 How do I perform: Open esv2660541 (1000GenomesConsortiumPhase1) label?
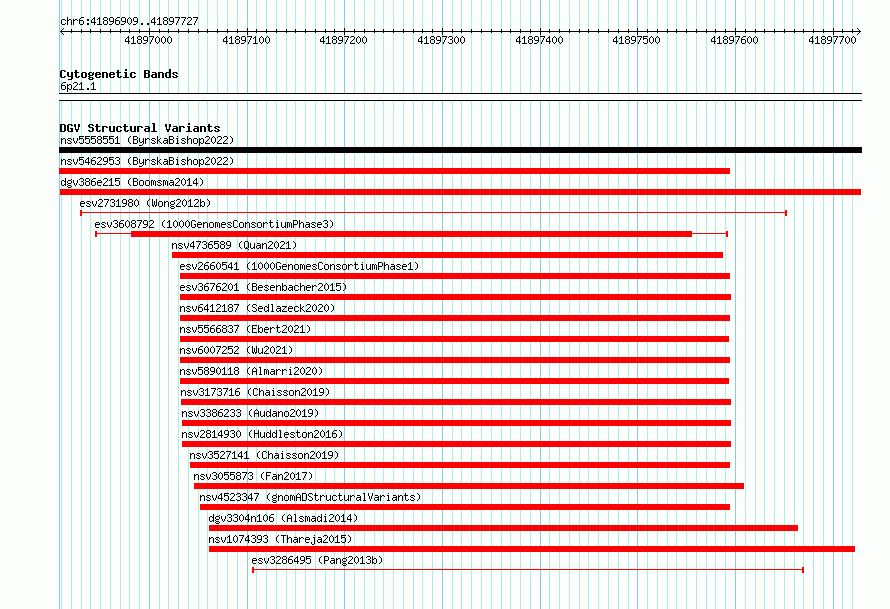coord(299,266)
